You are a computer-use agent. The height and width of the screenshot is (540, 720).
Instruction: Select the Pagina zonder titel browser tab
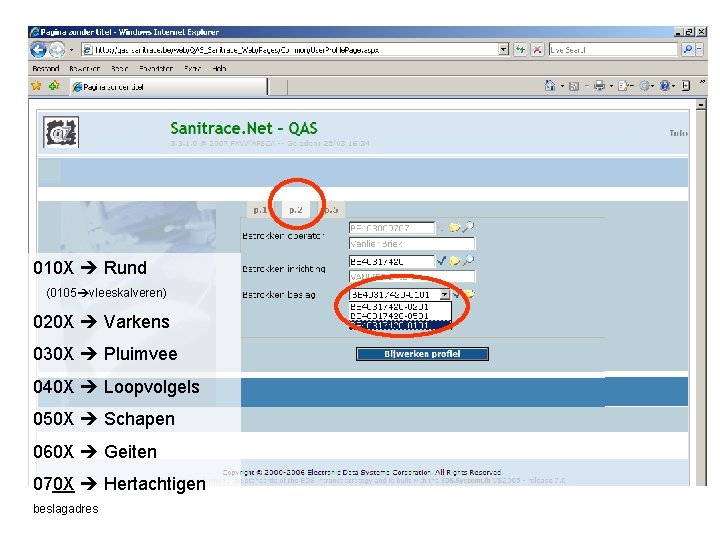tap(169, 87)
